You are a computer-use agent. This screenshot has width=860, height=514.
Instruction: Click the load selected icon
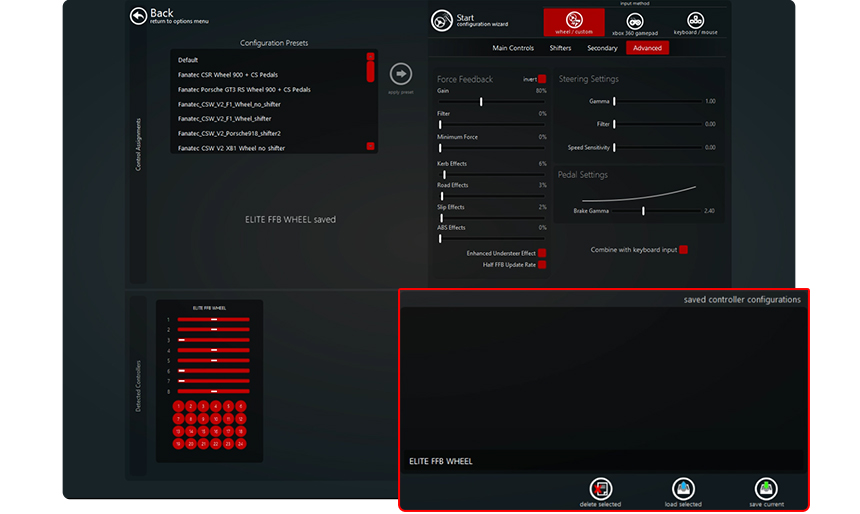click(683, 488)
